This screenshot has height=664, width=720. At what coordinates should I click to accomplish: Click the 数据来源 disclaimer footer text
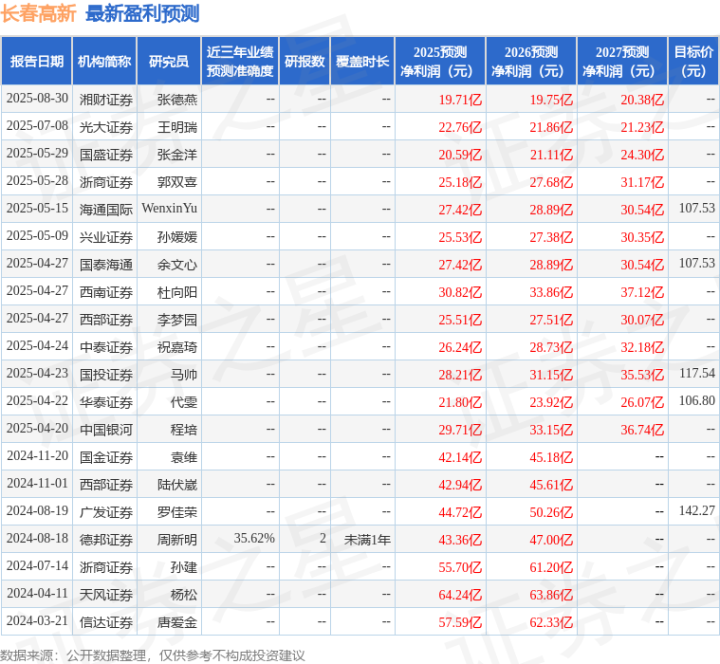[x=152, y=656]
